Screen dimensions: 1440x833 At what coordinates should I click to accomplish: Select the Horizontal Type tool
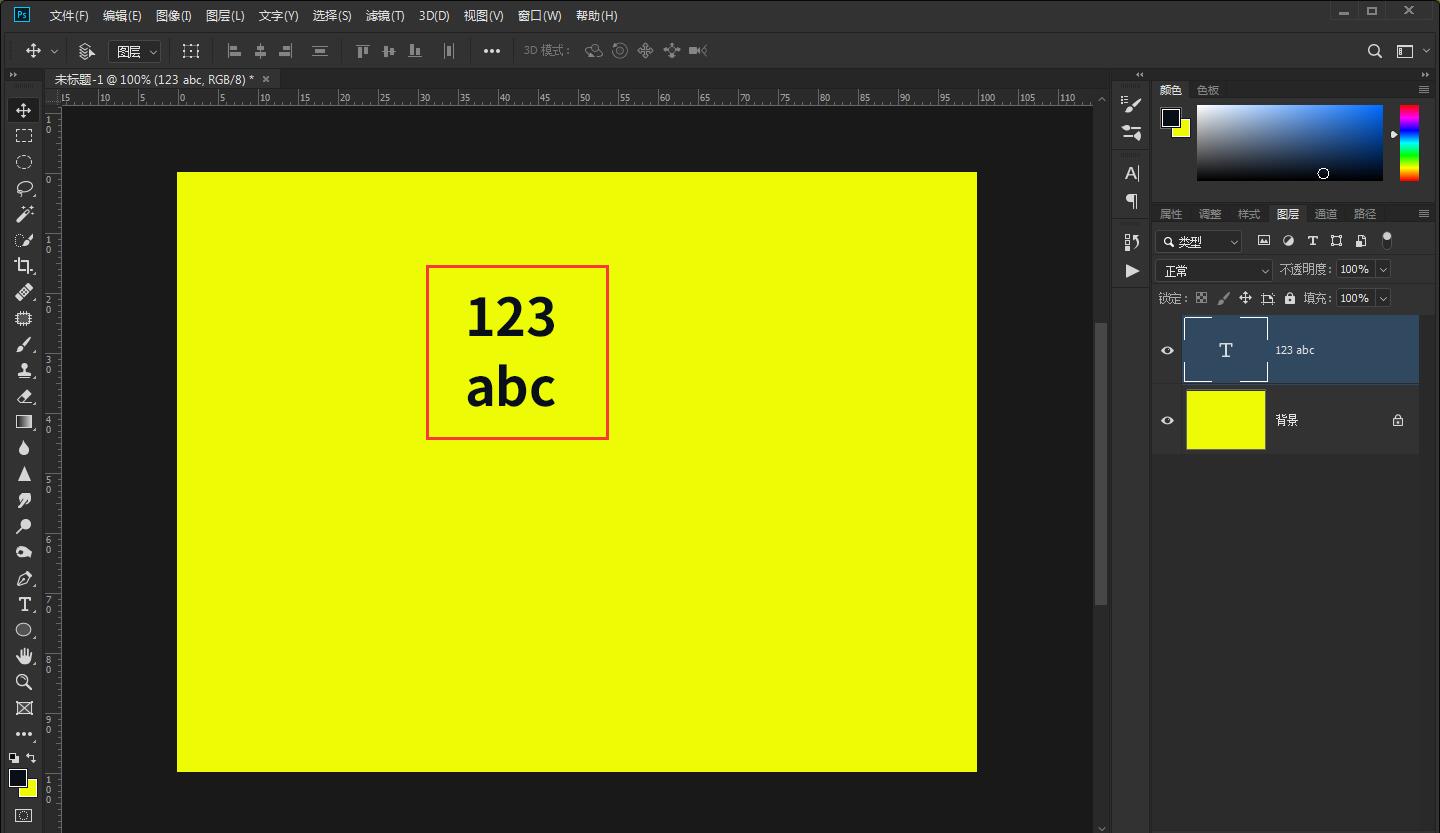coord(24,604)
